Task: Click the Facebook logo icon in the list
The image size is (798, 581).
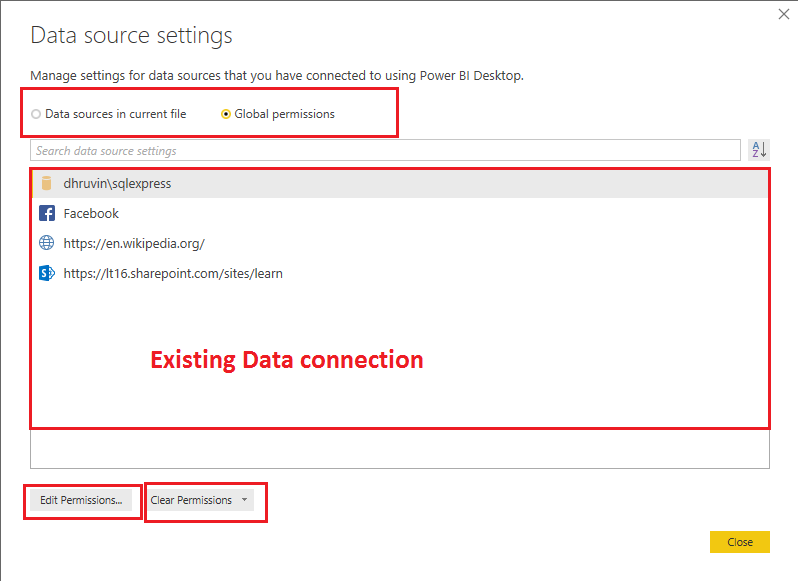Action: click(x=46, y=213)
